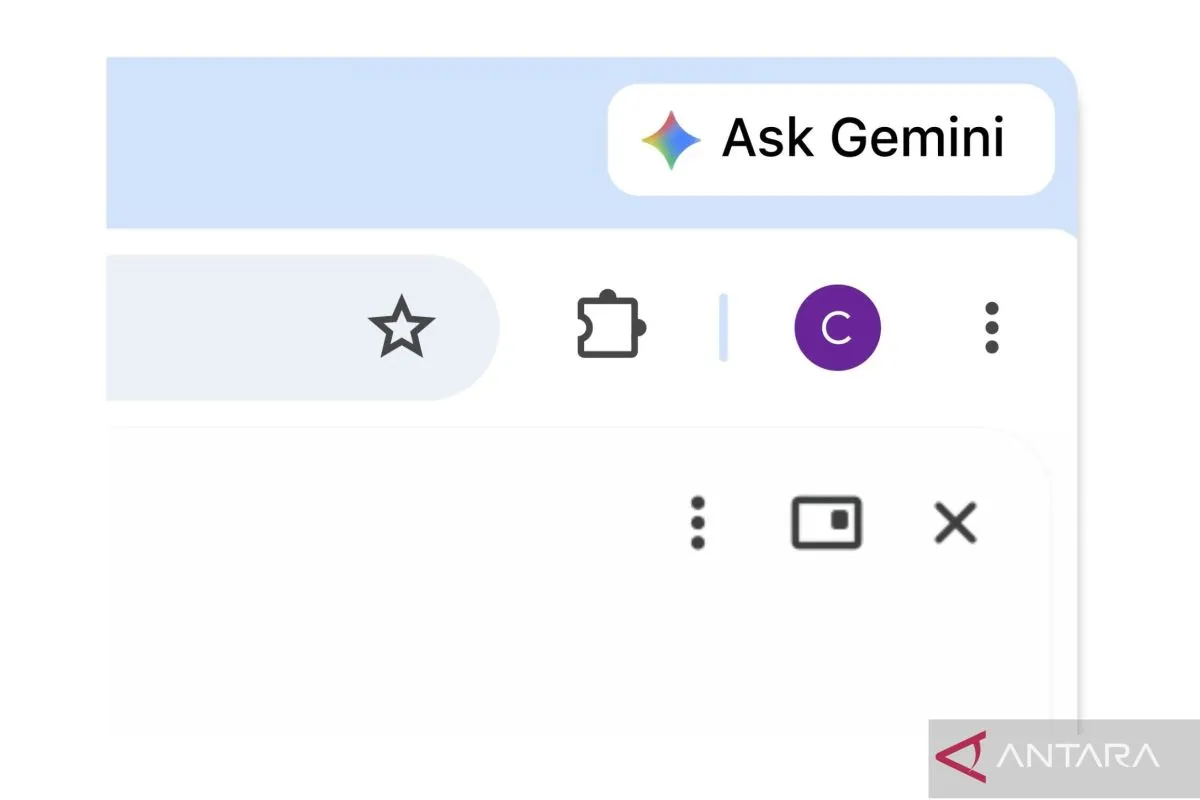Focus the address bar field
The width and height of the screenshot is (1200, 800).
302,328
